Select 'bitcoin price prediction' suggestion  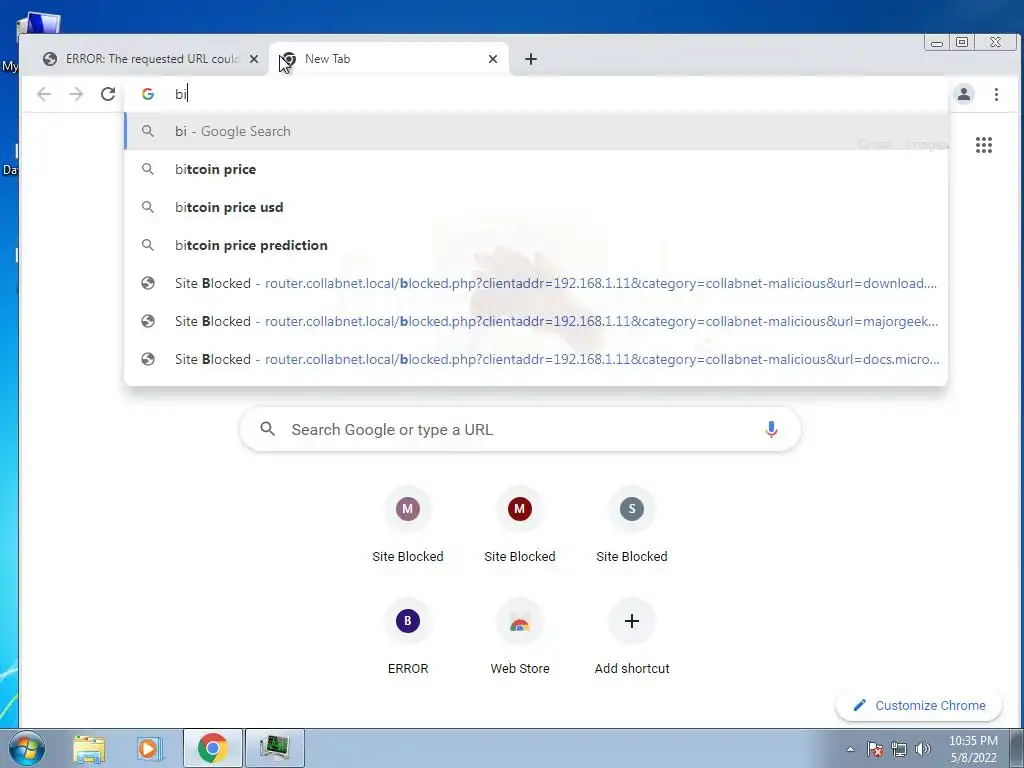[536, 245]
